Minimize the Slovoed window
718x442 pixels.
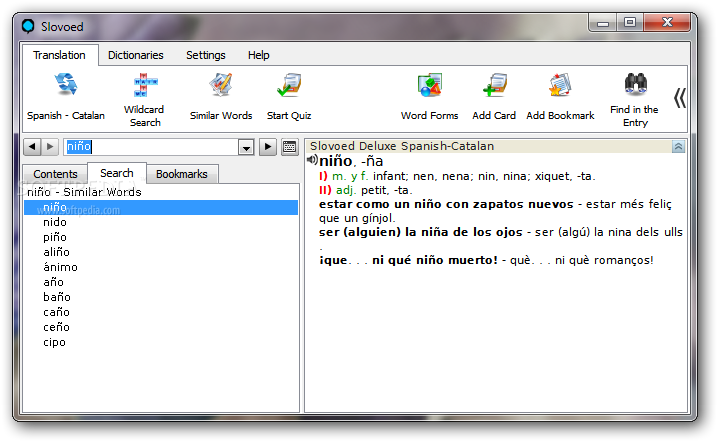click(x=603, y=22)
